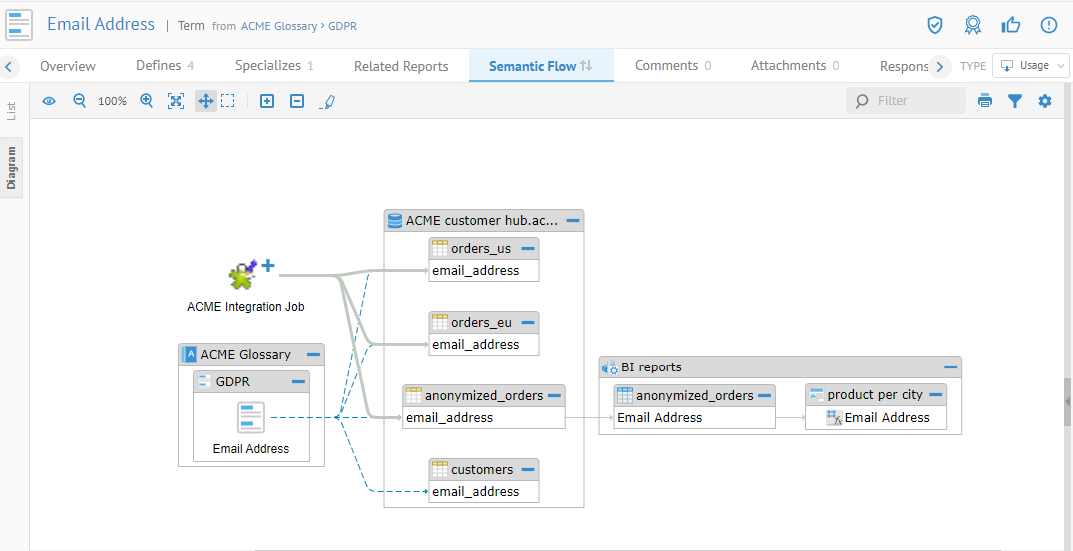Enable the pan move mode tool
This screenshot has width=1073, height=551.
coord(205,101)
